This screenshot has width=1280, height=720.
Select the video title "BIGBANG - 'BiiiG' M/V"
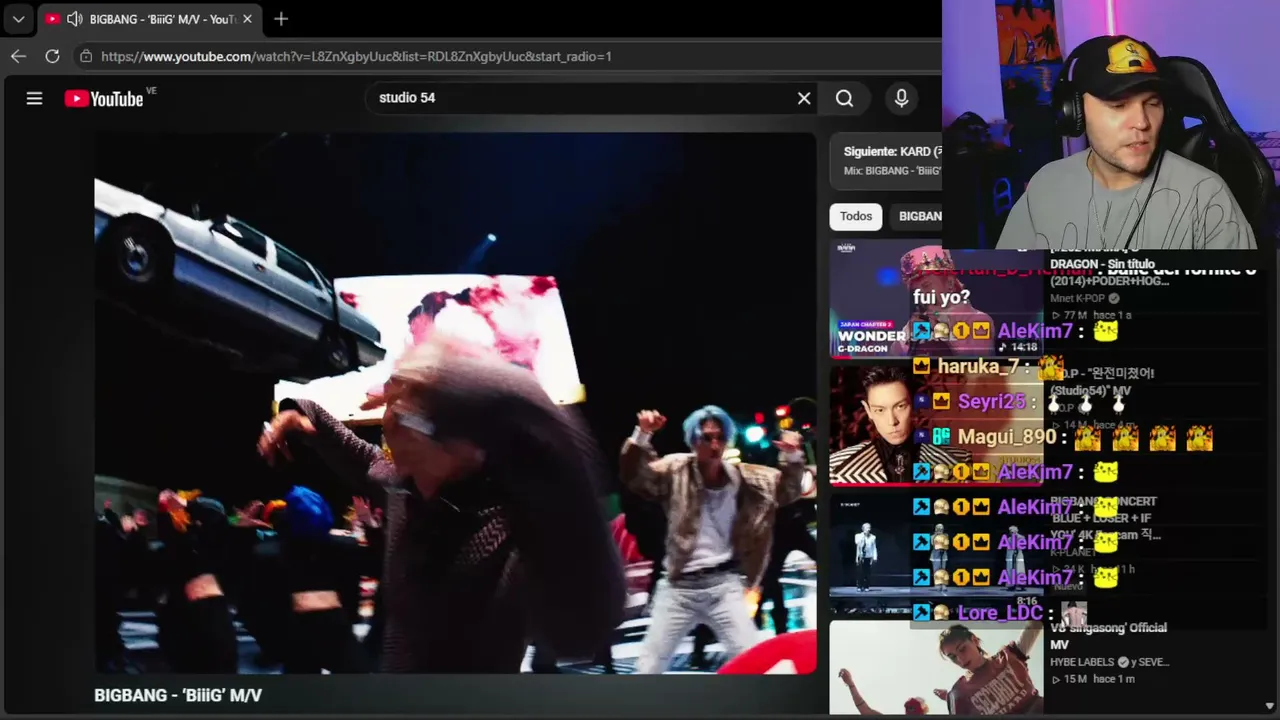point(178,695)
